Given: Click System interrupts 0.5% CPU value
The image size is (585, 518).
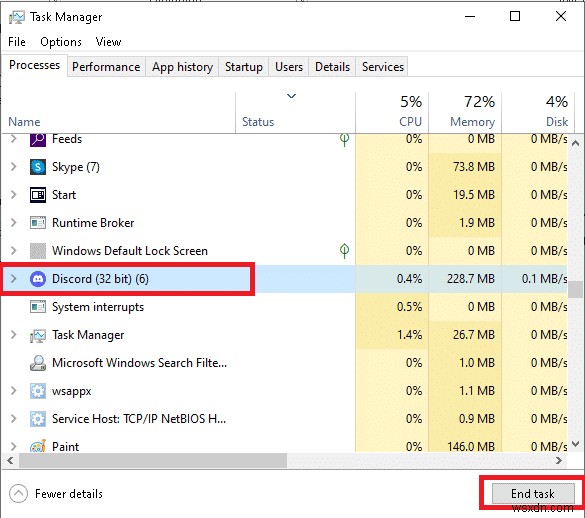Looking at the screenshot, I should coord(410,307).
